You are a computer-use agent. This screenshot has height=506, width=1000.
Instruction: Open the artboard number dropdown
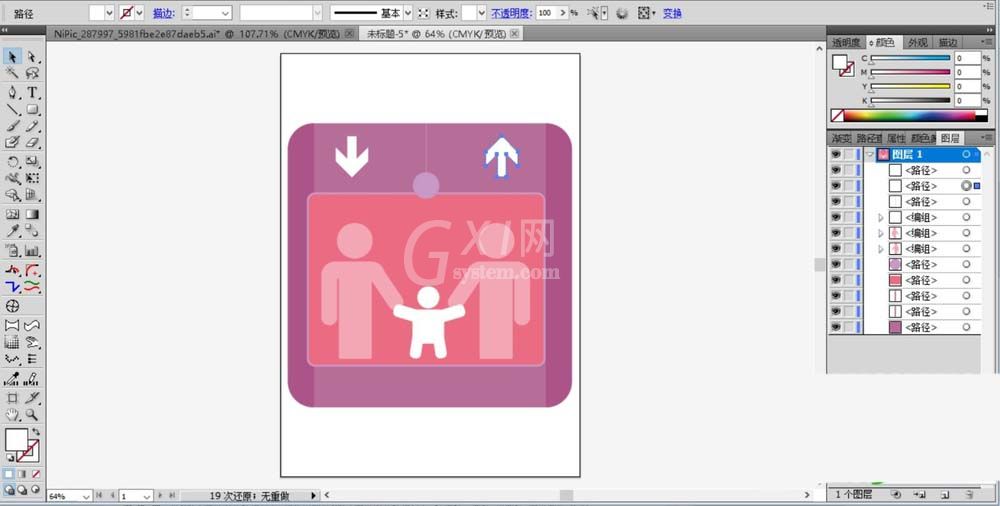[x=147, y=496]
